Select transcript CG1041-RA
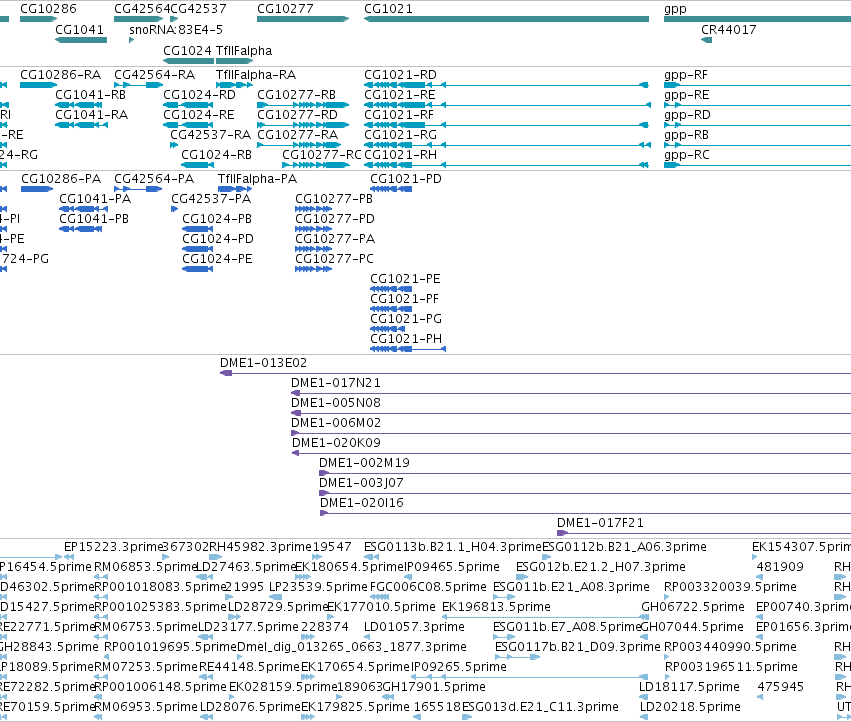 tap(91, 115)
